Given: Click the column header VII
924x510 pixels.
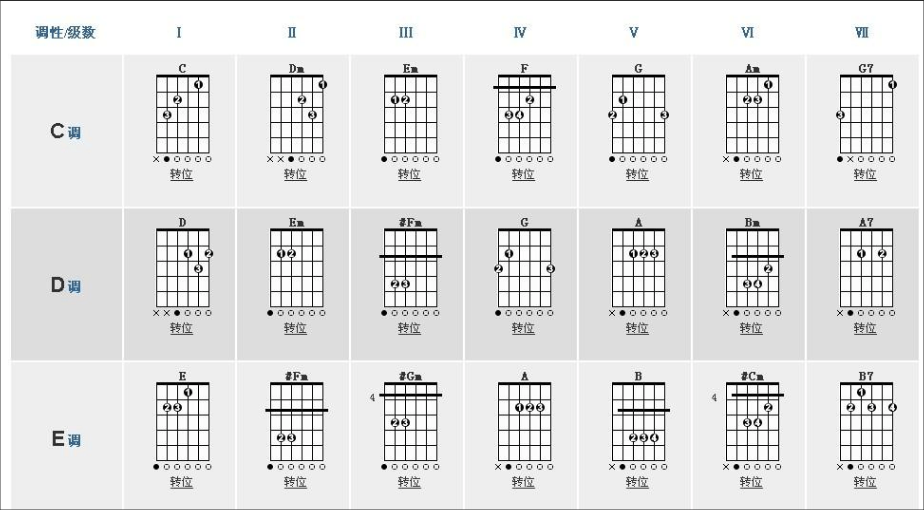Looking at the screenshot, I should 862,32.
